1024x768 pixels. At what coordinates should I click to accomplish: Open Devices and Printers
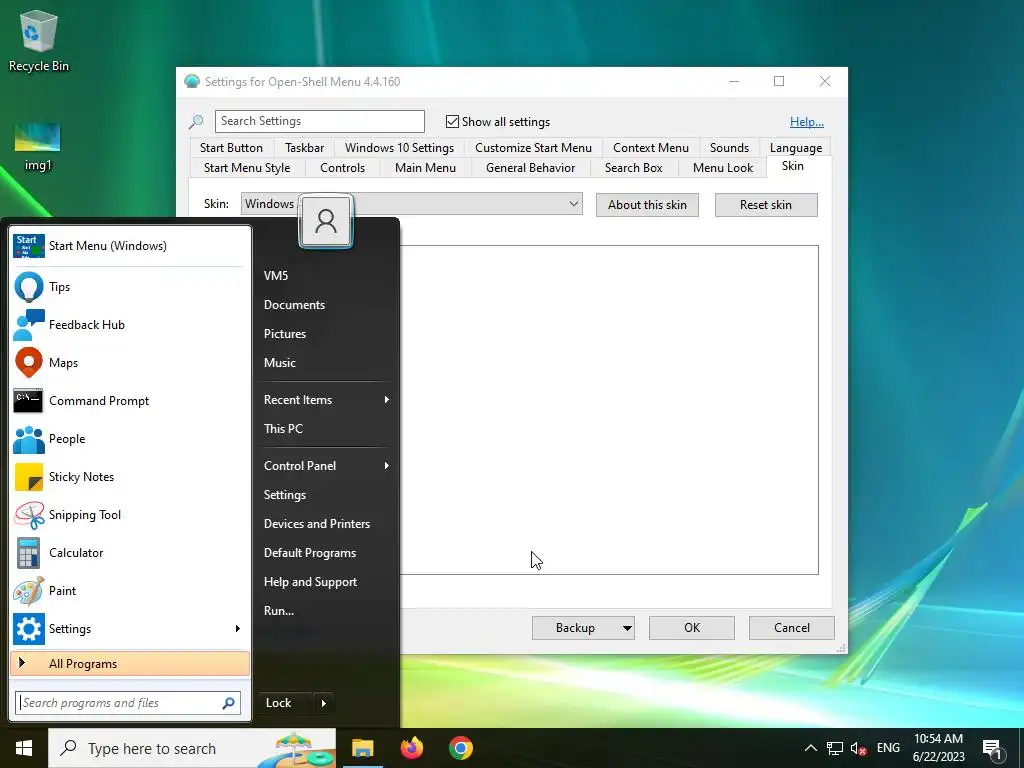point(327,524)
